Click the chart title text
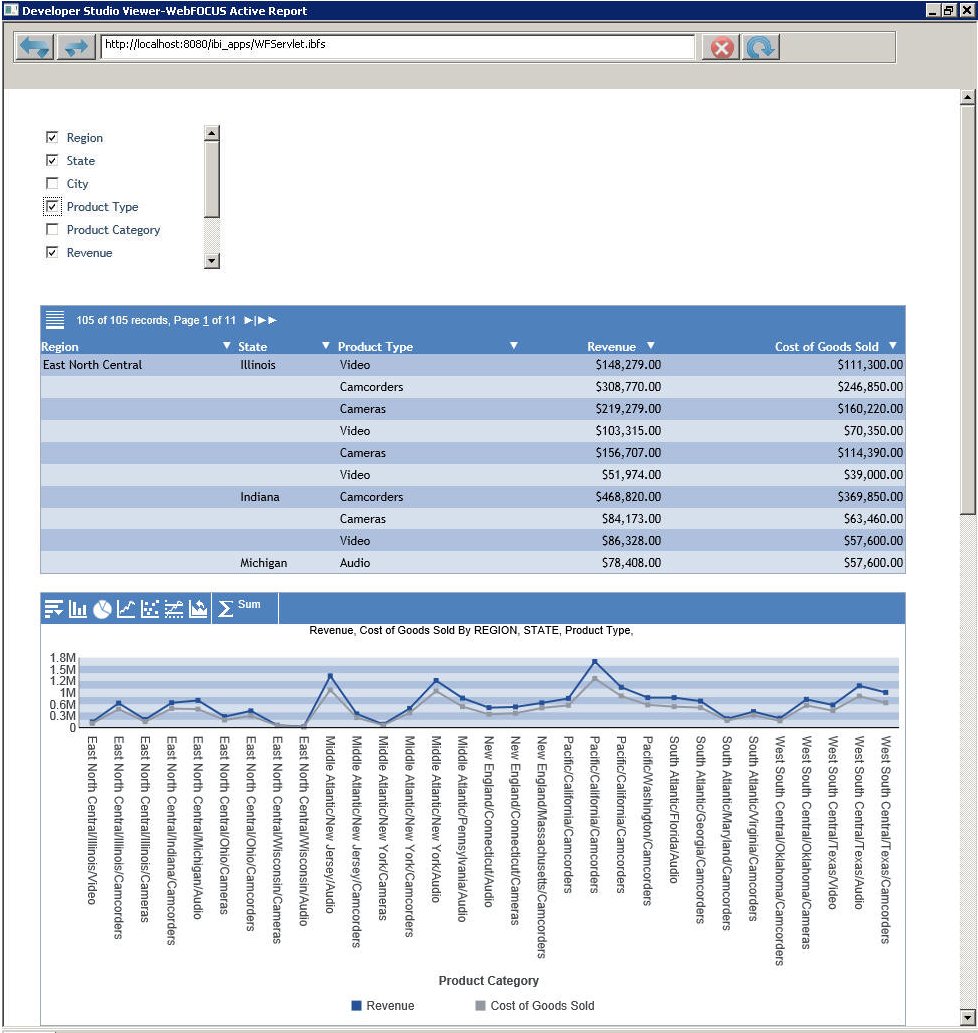Screen dimensions: 978x1033 pyautogui.click(x=471, y=630)
